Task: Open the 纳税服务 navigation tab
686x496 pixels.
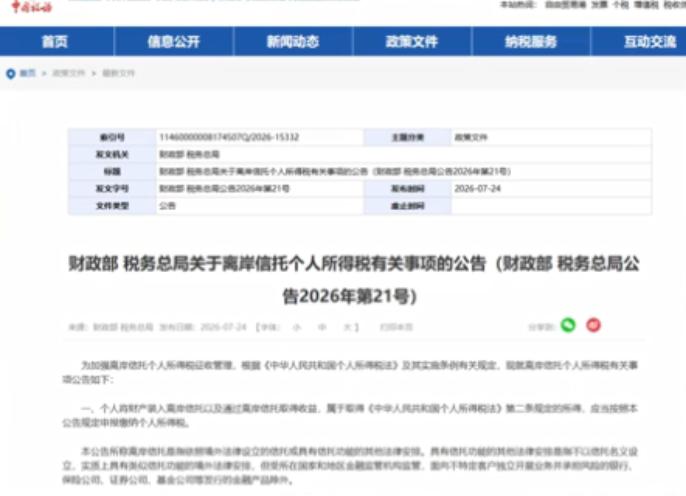Action: [531, 42]
